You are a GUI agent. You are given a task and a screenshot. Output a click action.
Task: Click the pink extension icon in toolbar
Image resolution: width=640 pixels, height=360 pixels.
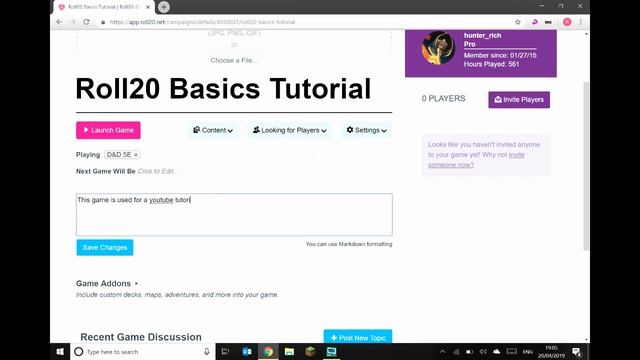535,22
